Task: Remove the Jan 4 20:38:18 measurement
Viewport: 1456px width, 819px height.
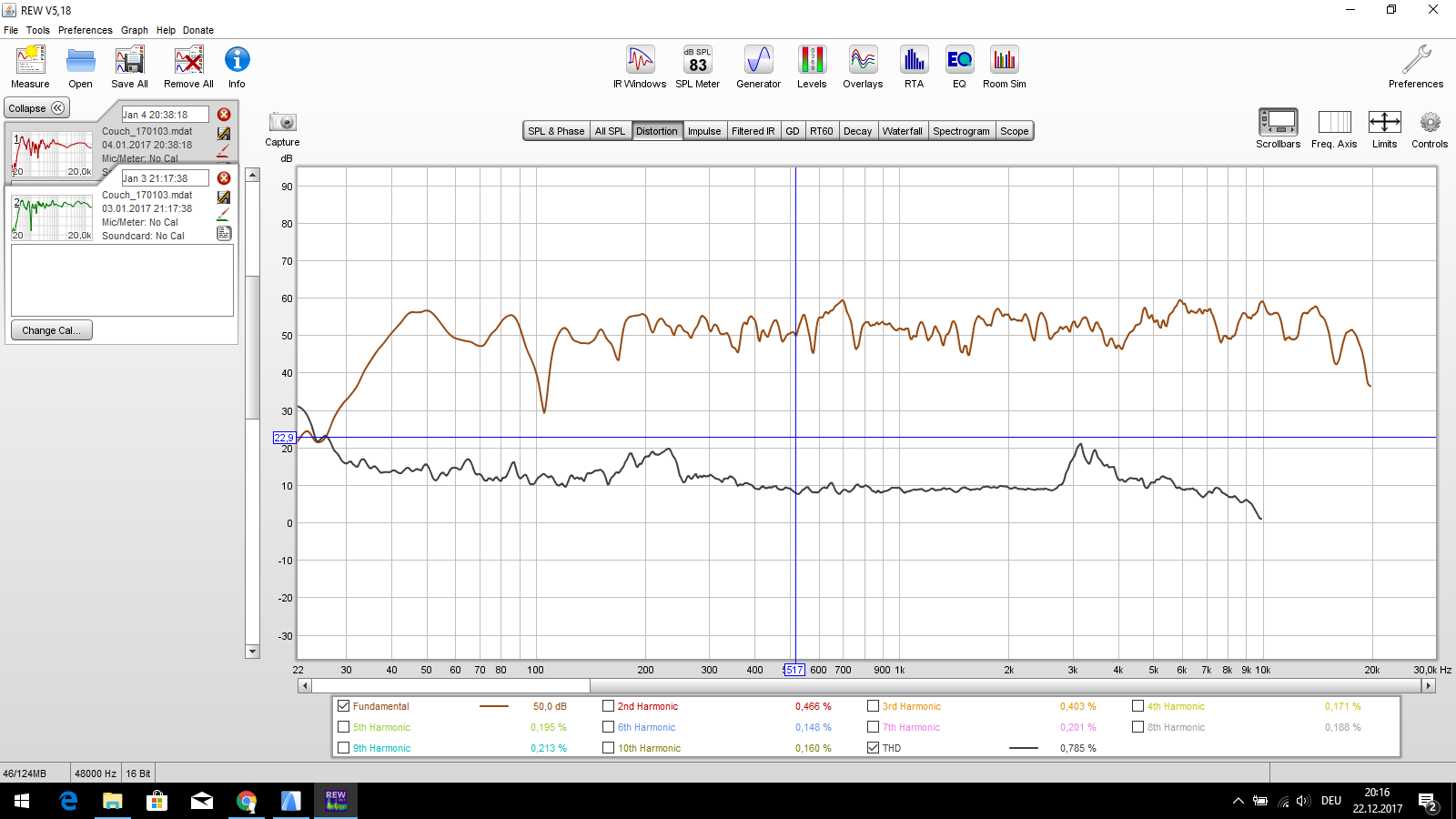Action: [224, 115]
